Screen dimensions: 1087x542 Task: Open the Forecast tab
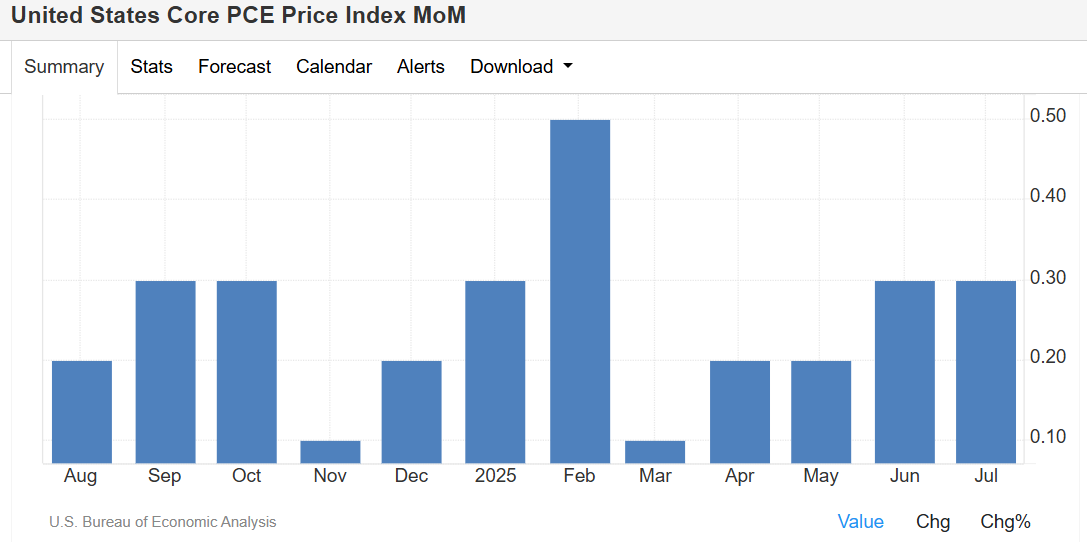[x=234, y=67]
